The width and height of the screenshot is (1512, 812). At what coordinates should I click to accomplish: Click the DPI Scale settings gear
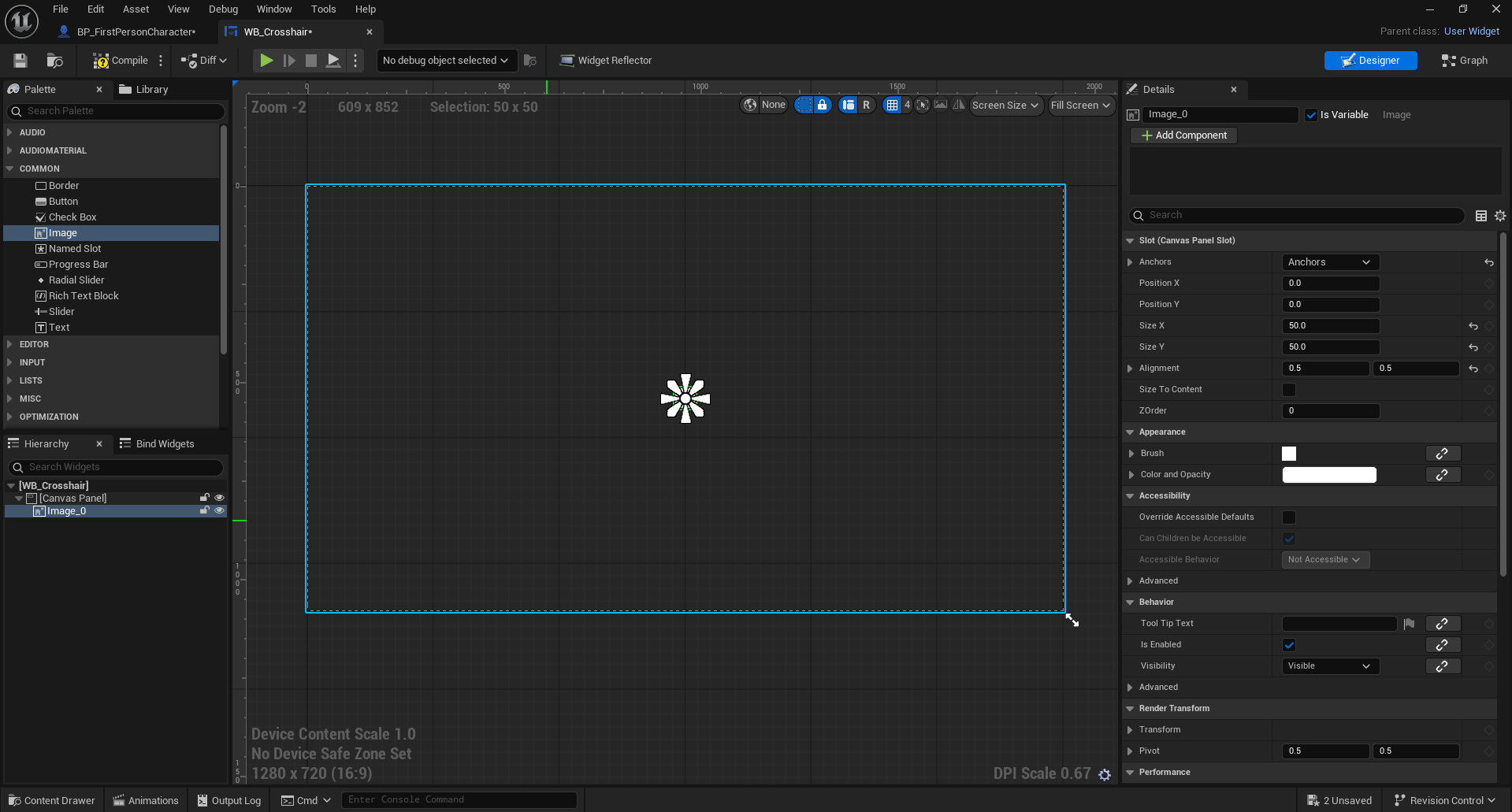tap(1105, 775)
